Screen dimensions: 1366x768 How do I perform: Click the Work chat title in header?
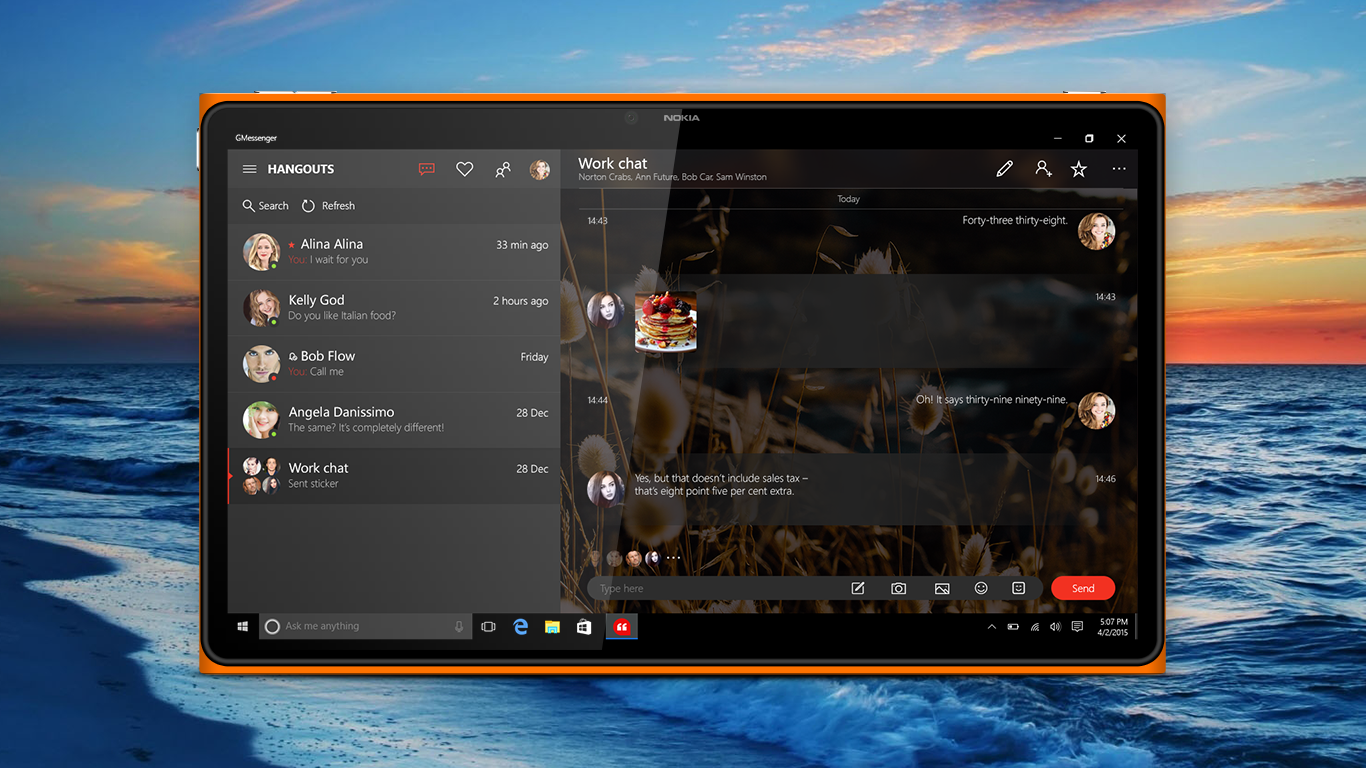tap(612, 163)
